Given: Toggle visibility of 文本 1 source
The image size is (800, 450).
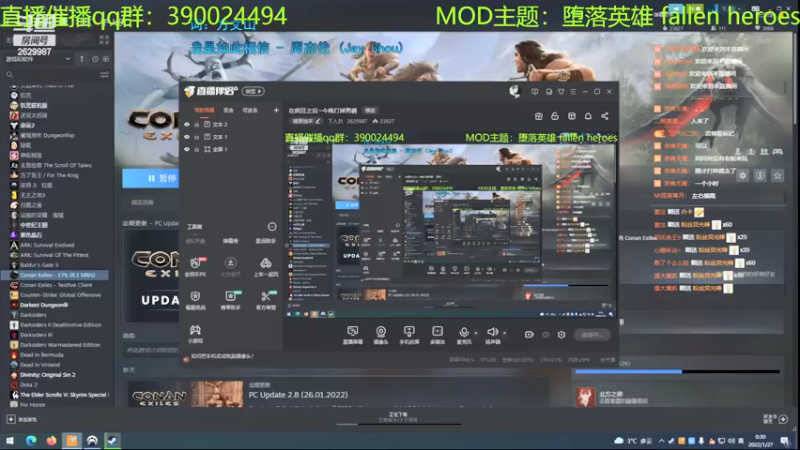Looking at the screenshot, I should 187,137.
